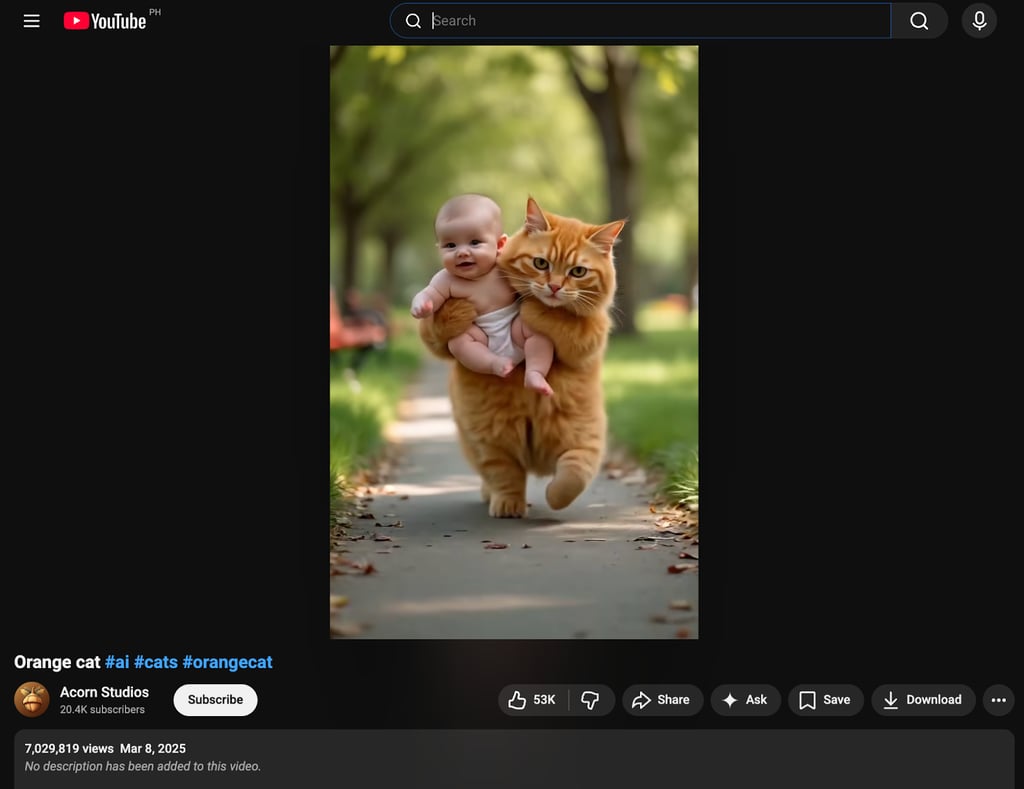The image size is (1024, 789).
Task: Click the voice search microphone
Action: 978,20
